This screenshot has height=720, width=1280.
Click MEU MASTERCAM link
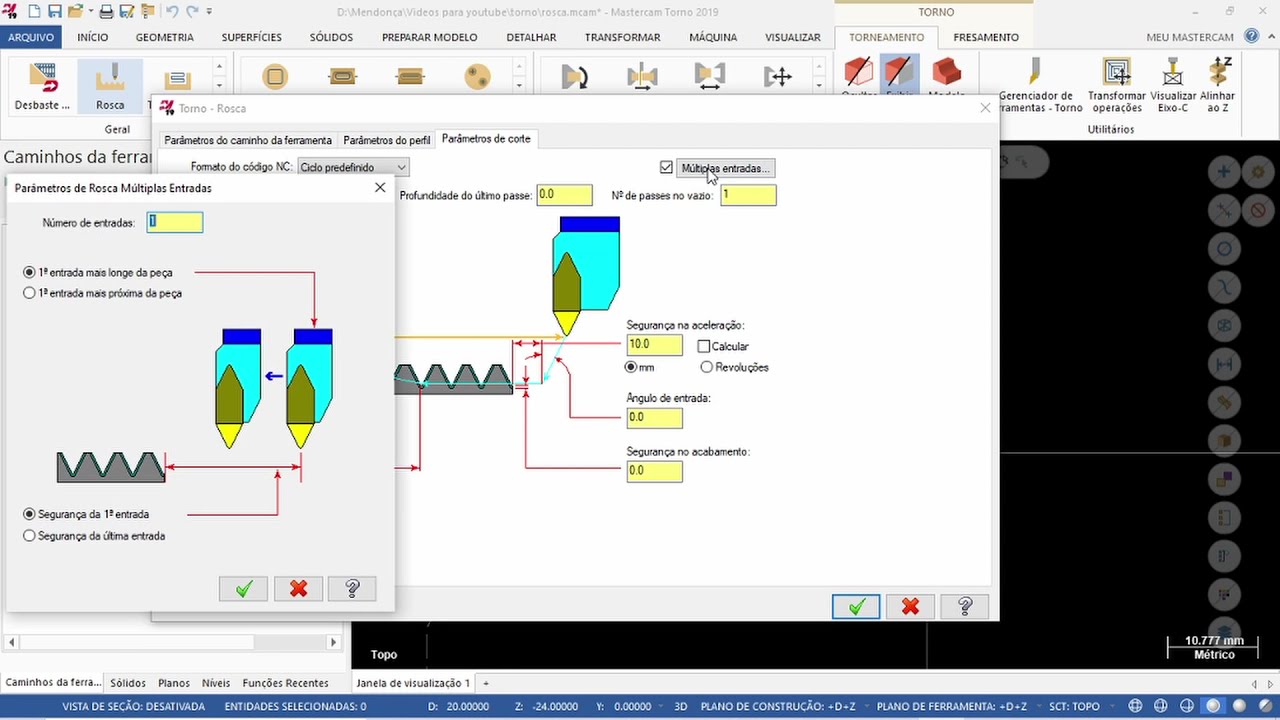point(1190,37)
